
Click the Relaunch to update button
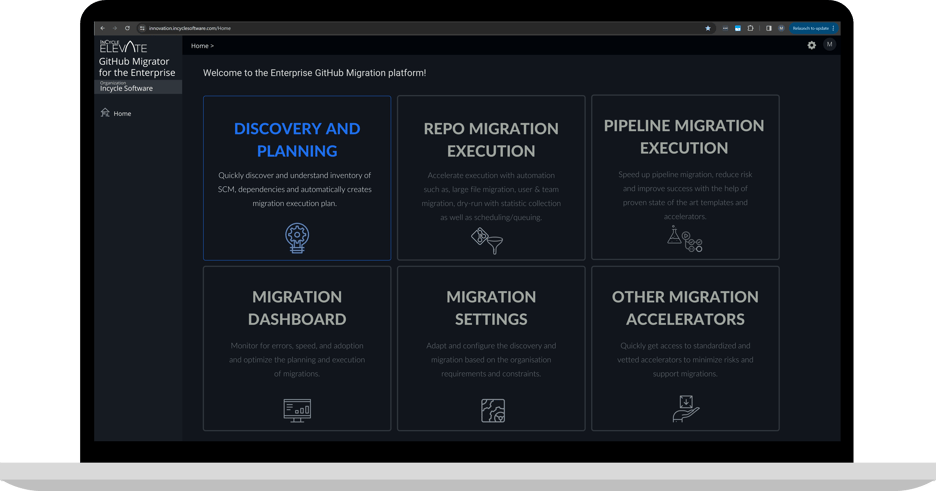811,28
